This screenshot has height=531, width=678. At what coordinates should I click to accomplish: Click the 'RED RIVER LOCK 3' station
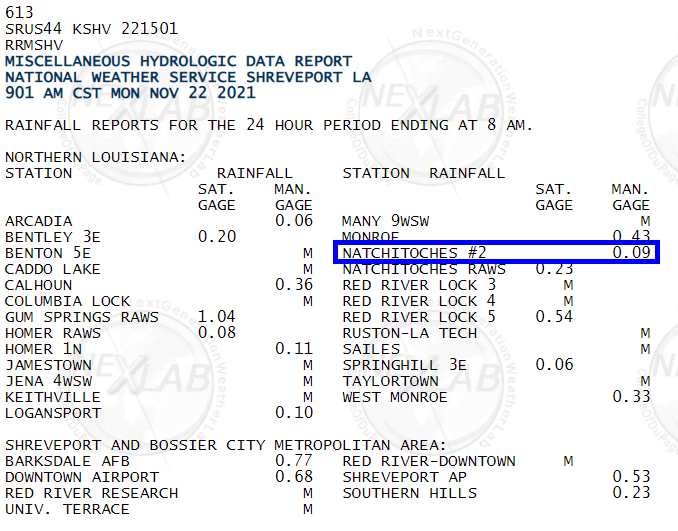[419, 285]
